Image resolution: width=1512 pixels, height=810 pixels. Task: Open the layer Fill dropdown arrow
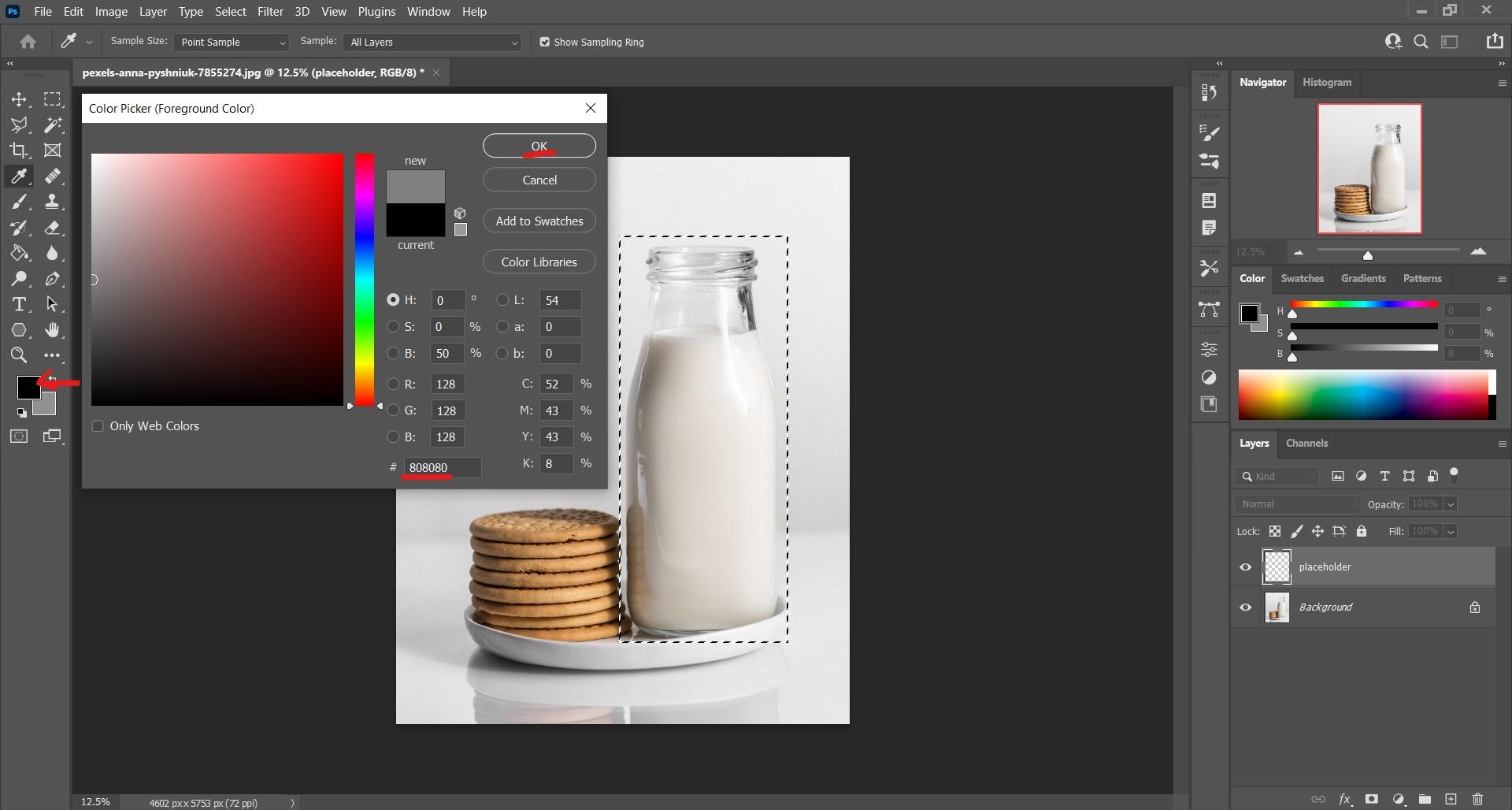(1451, 532)
